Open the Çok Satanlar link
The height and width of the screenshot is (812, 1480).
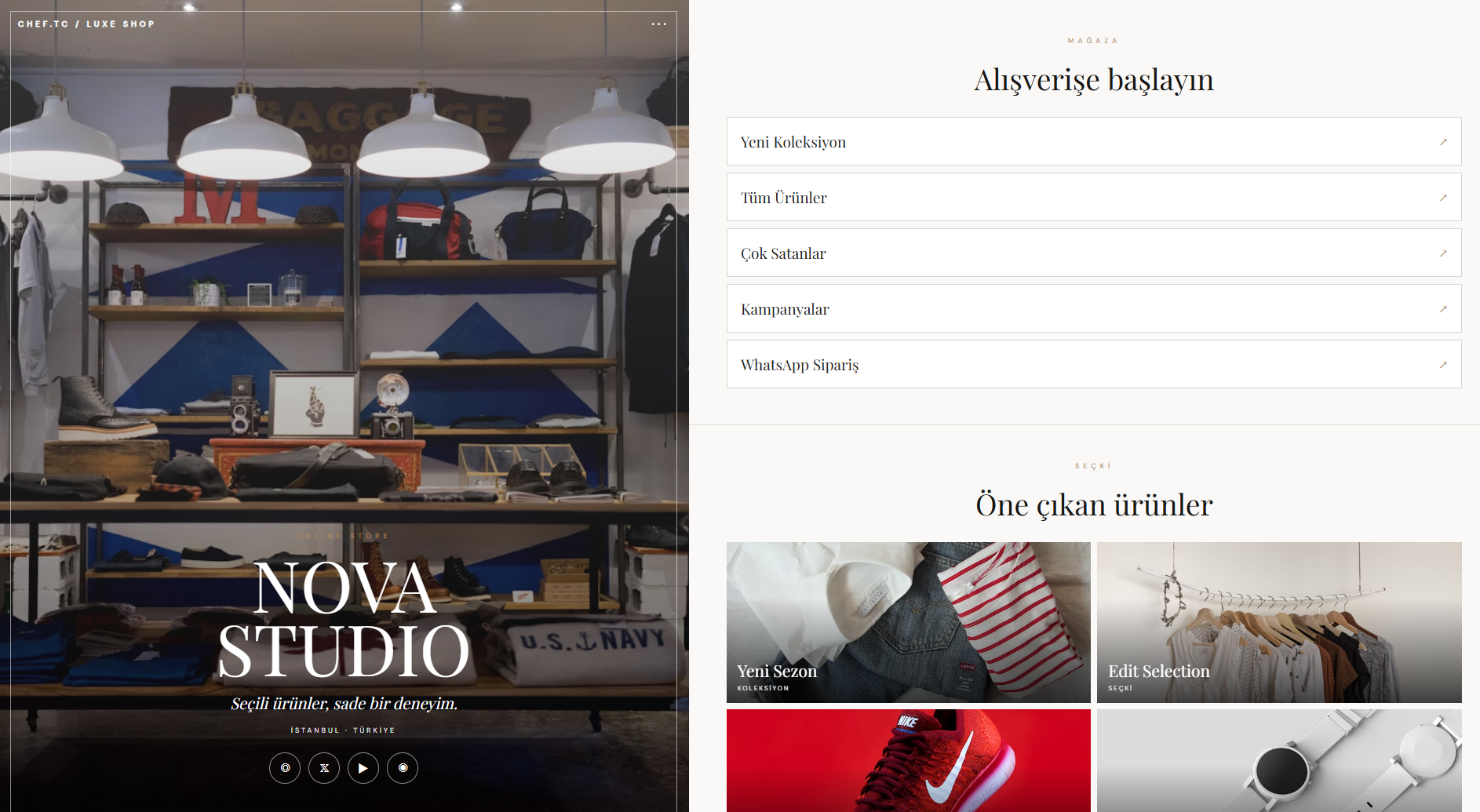[1094, 253]
